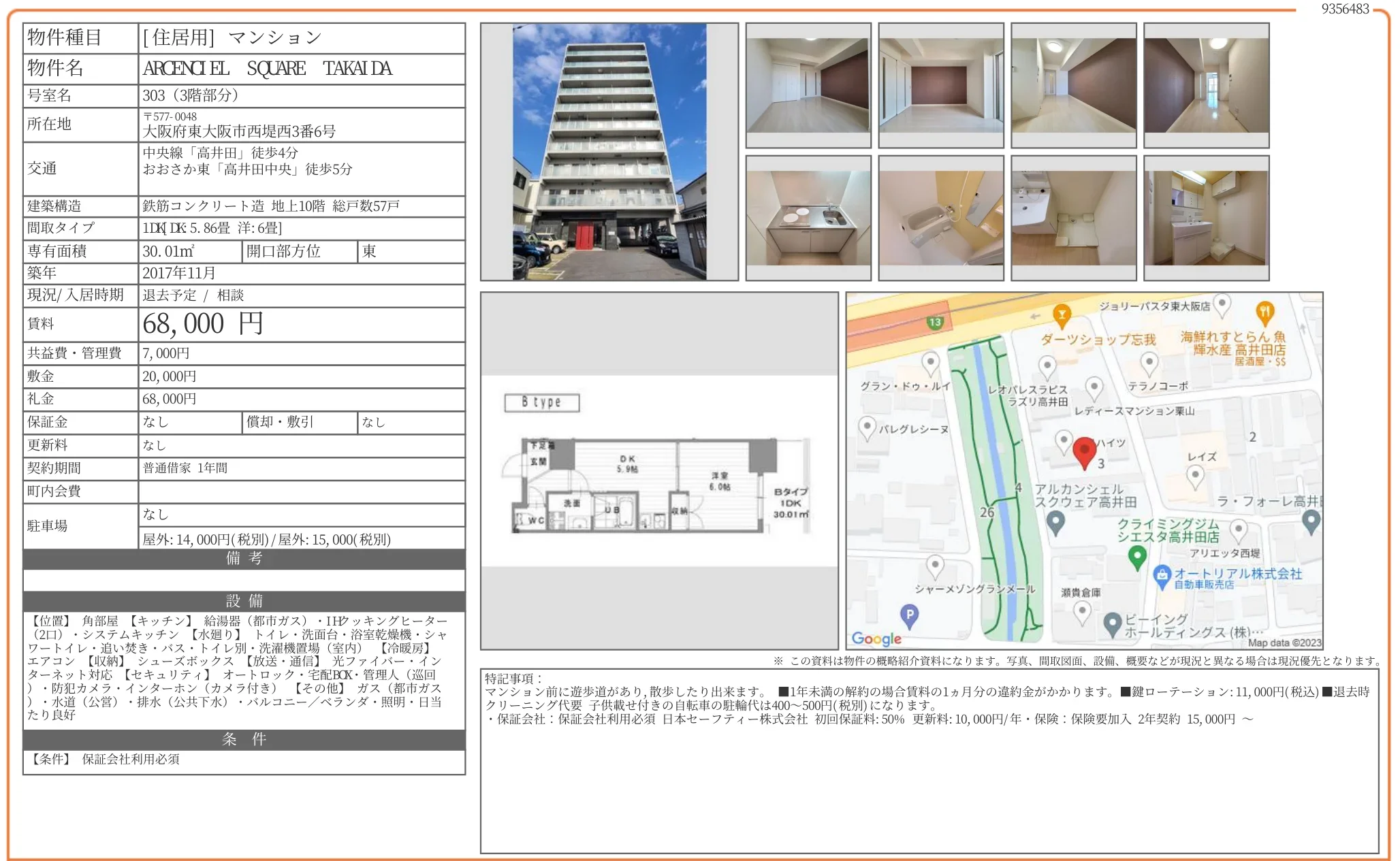
Task: Click the Google logo on the map
Action: [x=874, y=639]
